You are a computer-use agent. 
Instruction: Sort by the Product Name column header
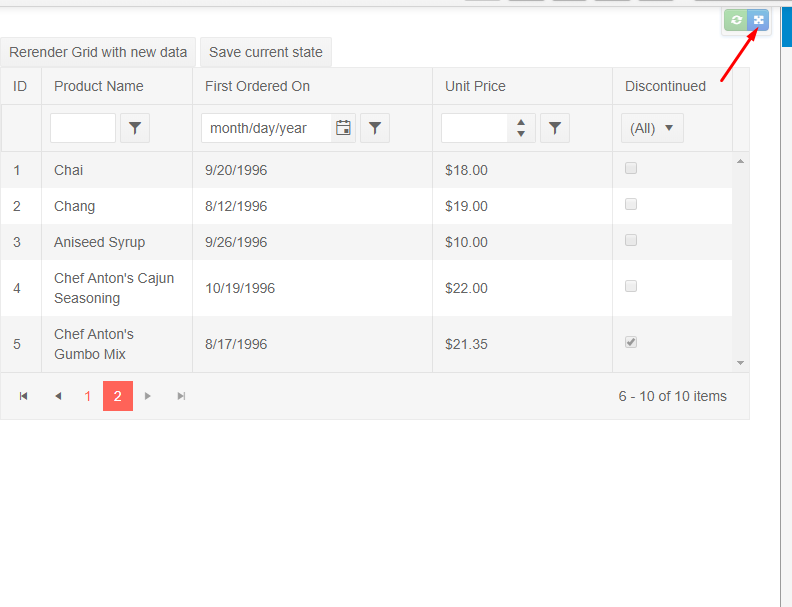pyautogui.click(x=99, y=86)
